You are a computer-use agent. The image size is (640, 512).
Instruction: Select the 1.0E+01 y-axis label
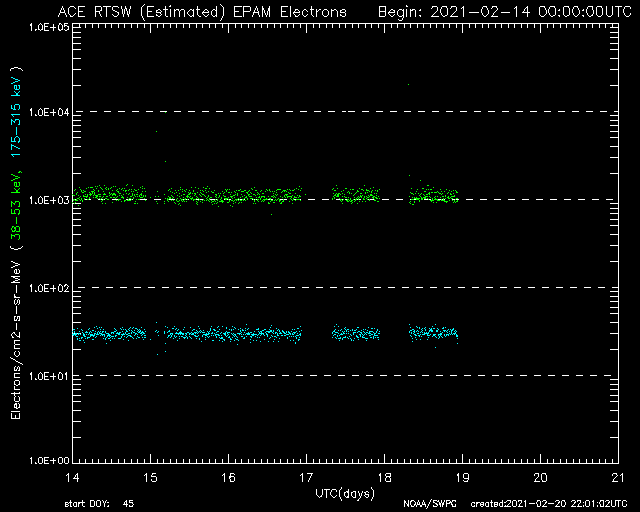[x=49, y=376]
